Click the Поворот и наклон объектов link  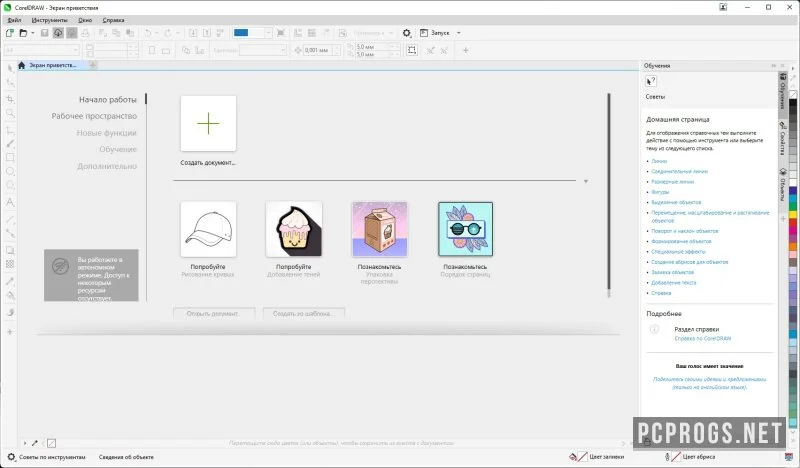685,231
